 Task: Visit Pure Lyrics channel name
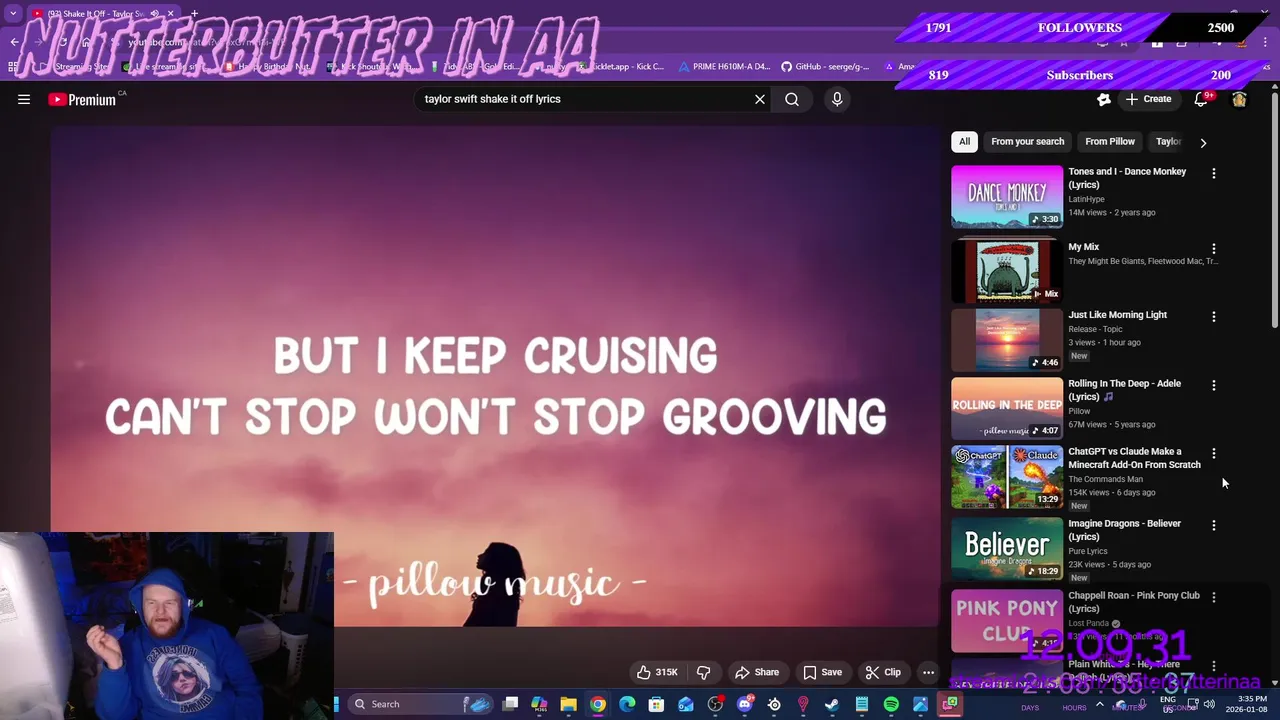pyautogui.click(x=1088, y=551)
